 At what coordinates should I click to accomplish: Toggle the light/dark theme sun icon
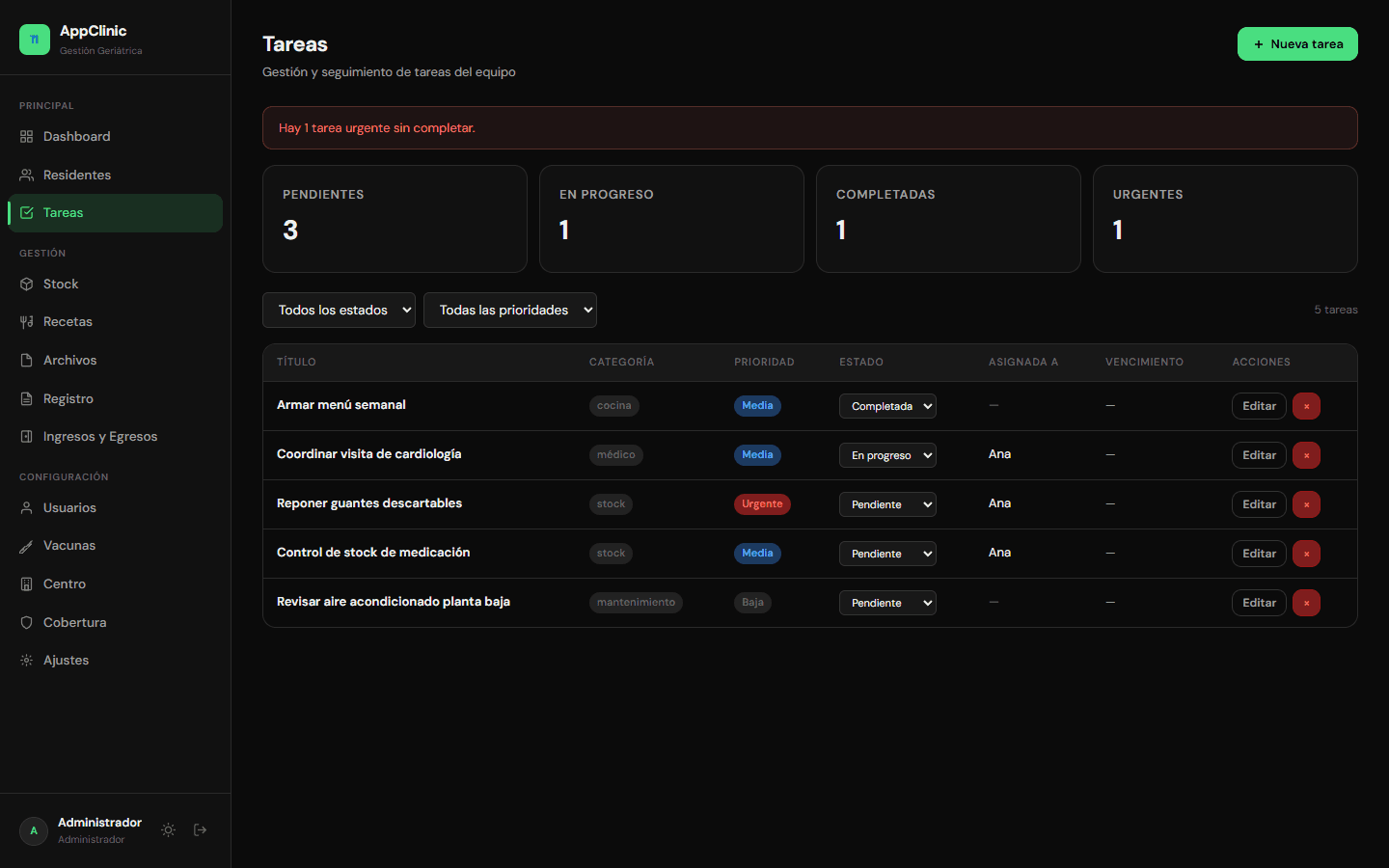click(168, 830)
